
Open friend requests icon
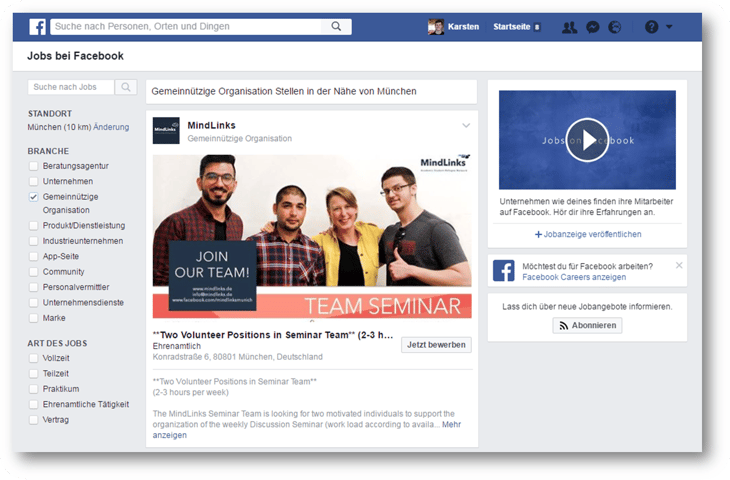(569, 27)
